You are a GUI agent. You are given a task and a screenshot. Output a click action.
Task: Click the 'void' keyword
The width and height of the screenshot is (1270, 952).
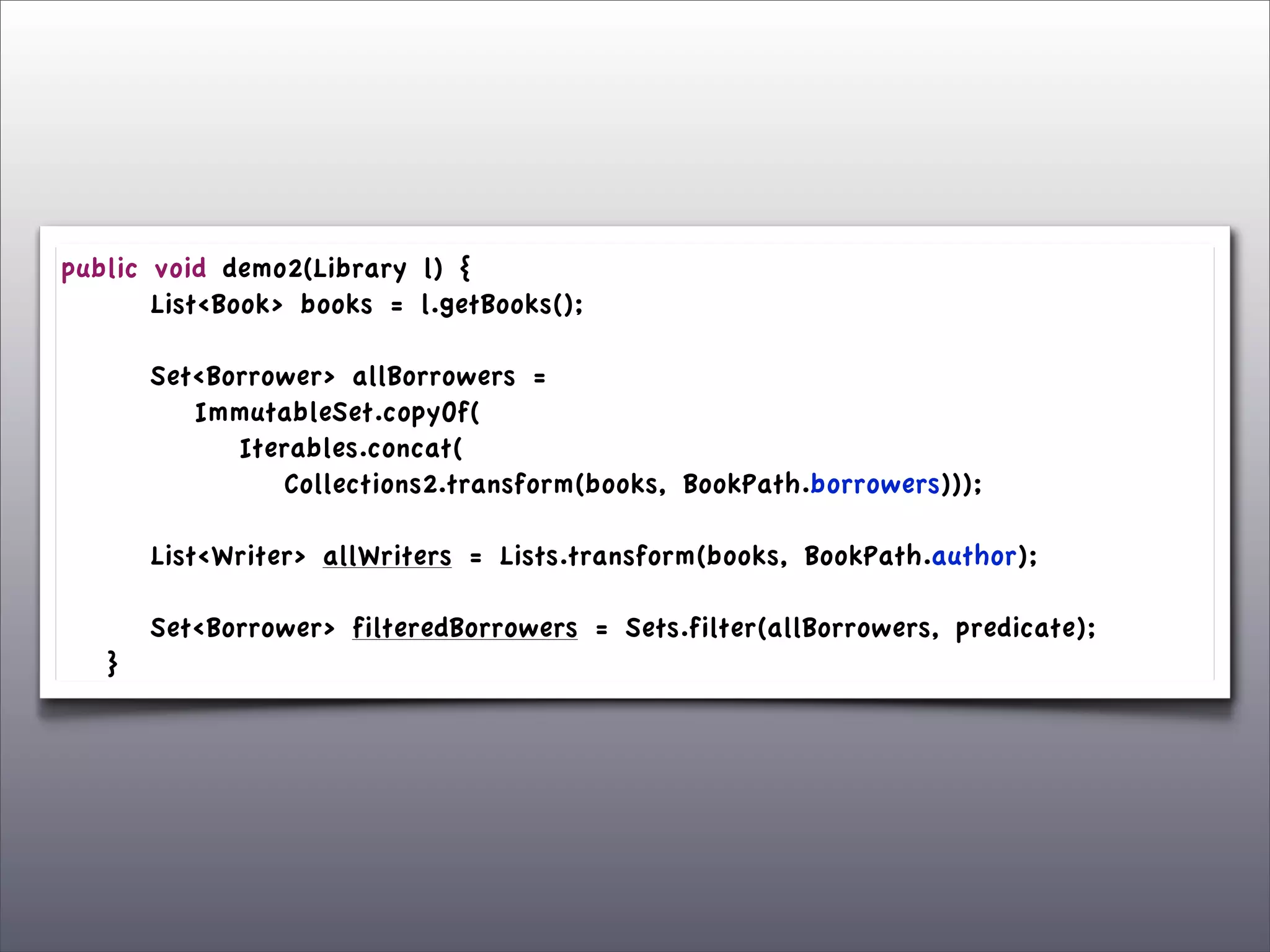point(180,268)
